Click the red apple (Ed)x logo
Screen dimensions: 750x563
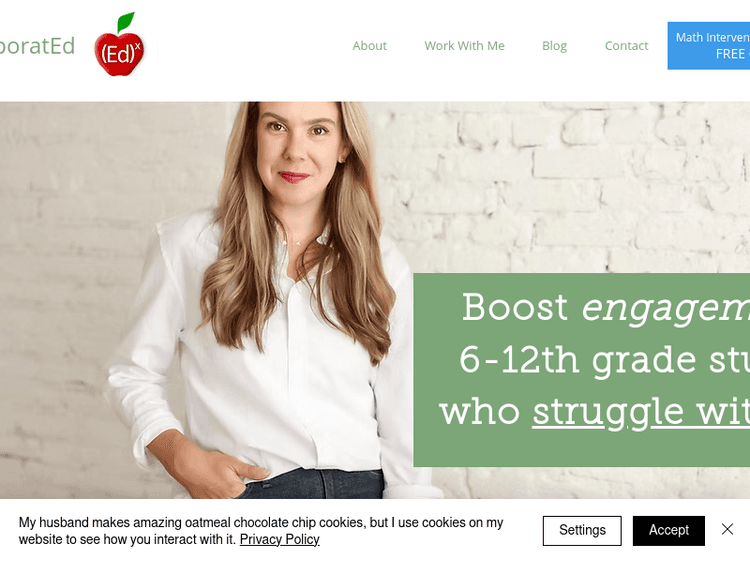pyautogui.click(x=119, y=44)
